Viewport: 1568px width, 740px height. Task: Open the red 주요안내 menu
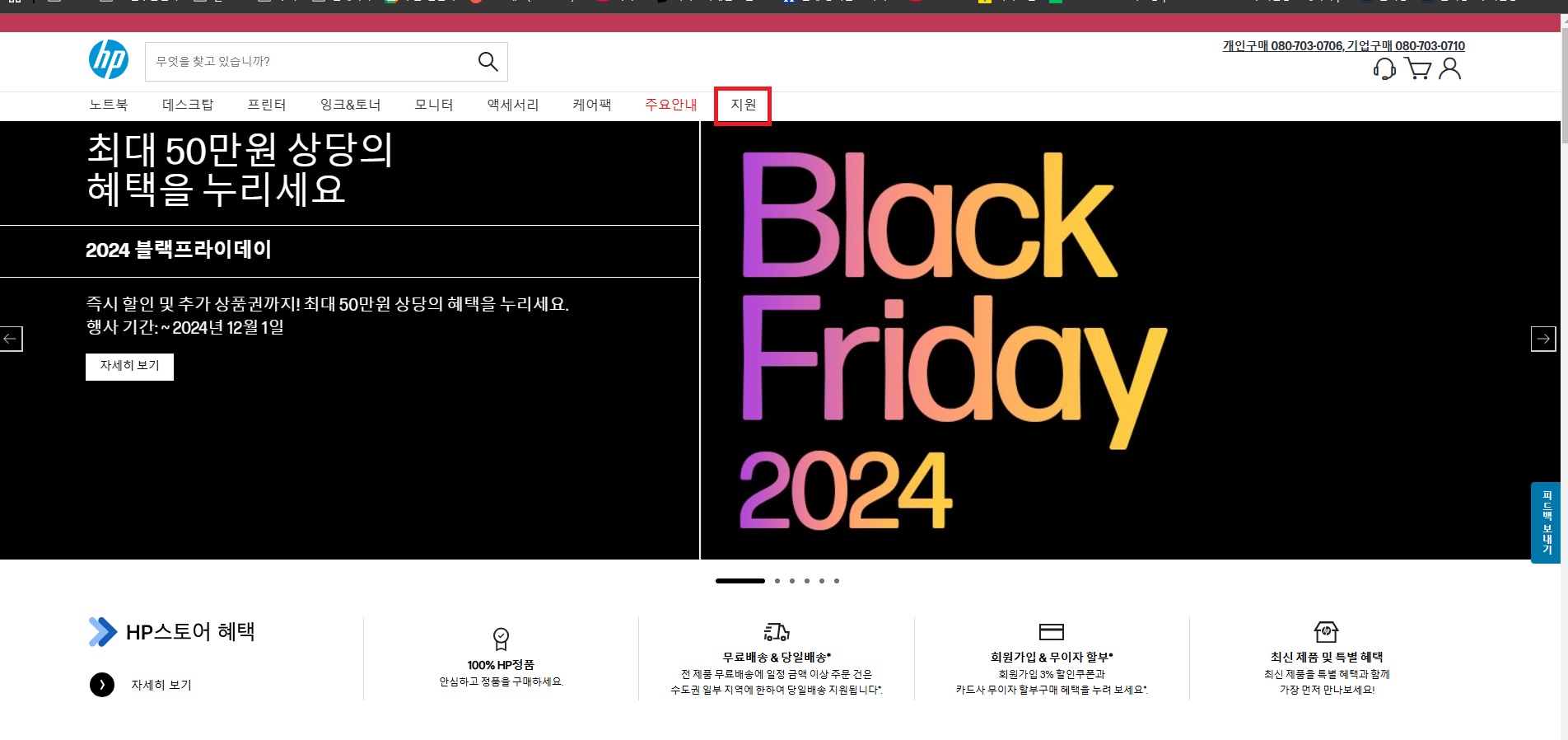pos(671,105)
